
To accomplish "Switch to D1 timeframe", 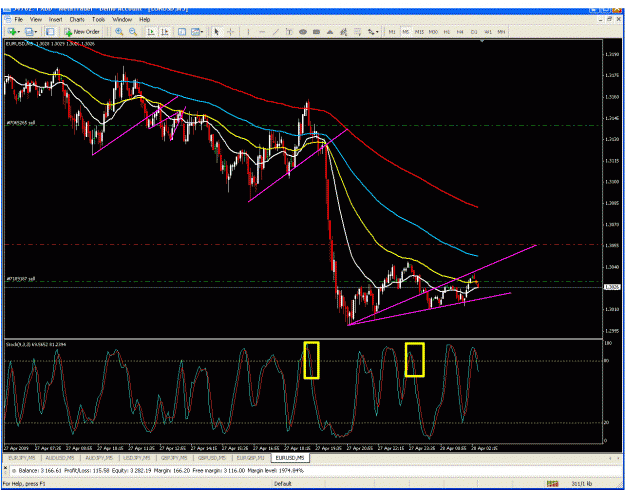I will click(474, 32).
